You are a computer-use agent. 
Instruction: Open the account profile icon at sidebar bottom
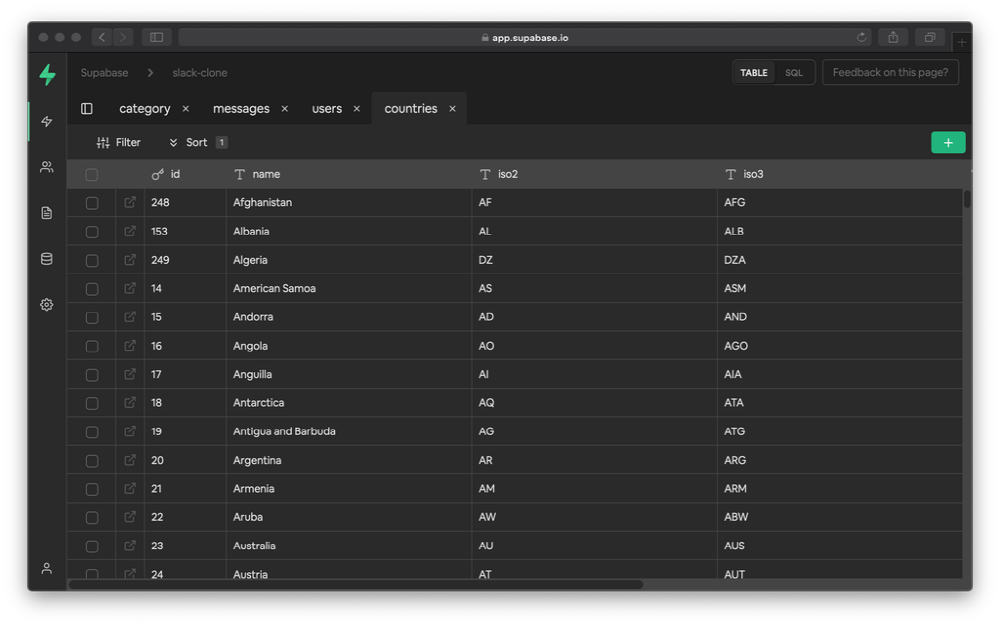(47, 568)
